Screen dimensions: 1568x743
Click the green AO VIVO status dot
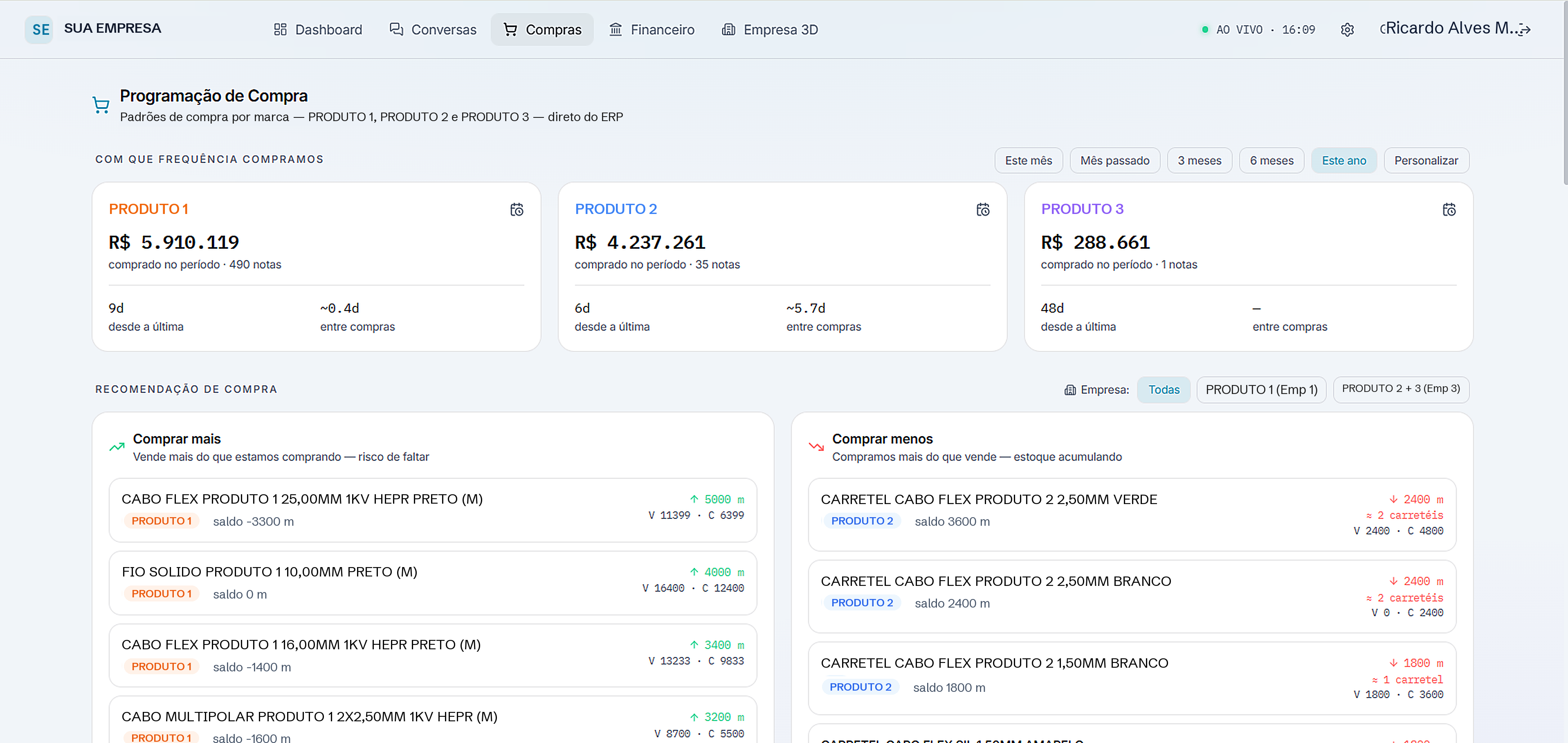(1204, 30)
